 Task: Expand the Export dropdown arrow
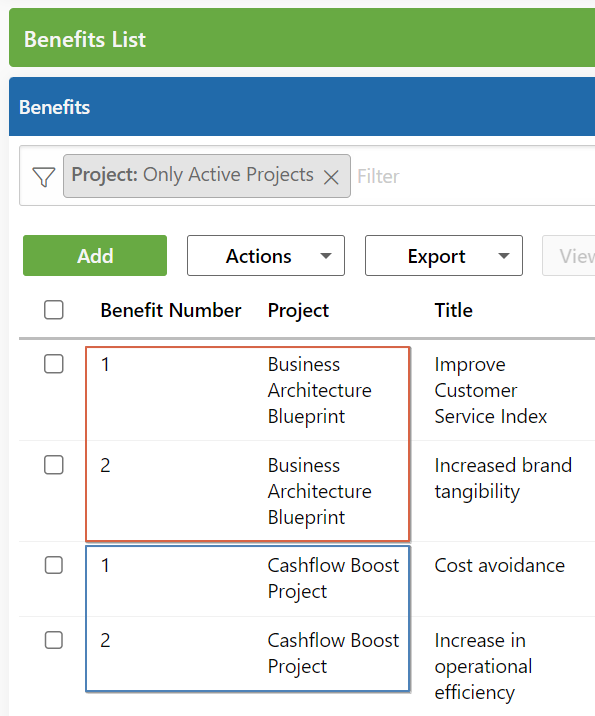[504, 256]
